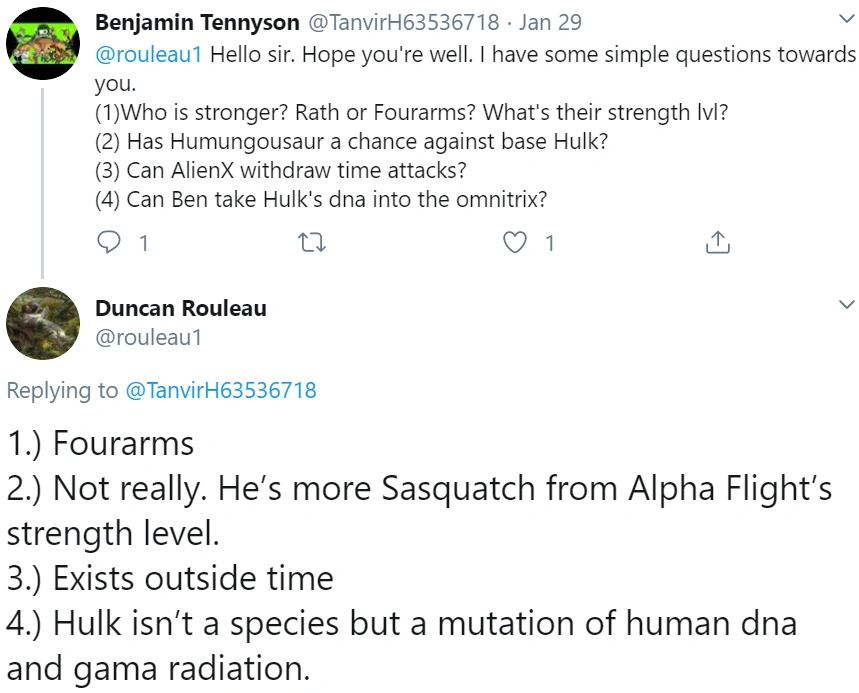
Task: Click @TanvirH63536718 in Replying to line
Action: pos(220,390)
